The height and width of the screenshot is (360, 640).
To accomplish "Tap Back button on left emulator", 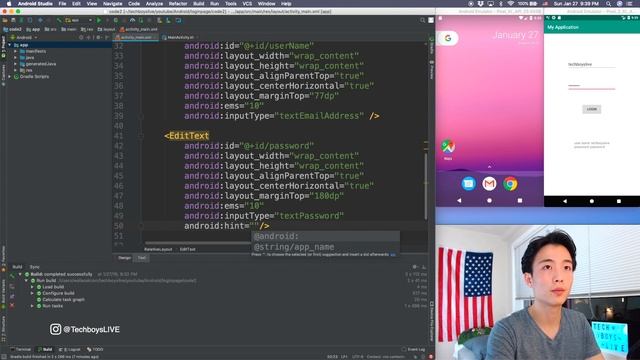I will click(x=459, y=200).
